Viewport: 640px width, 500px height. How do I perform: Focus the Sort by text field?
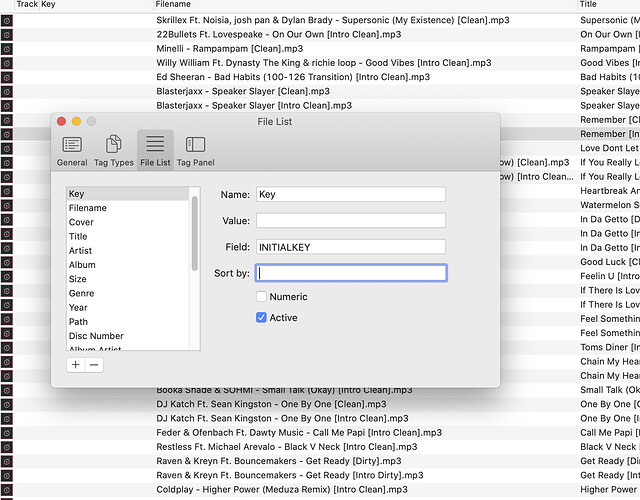(351, 273)
